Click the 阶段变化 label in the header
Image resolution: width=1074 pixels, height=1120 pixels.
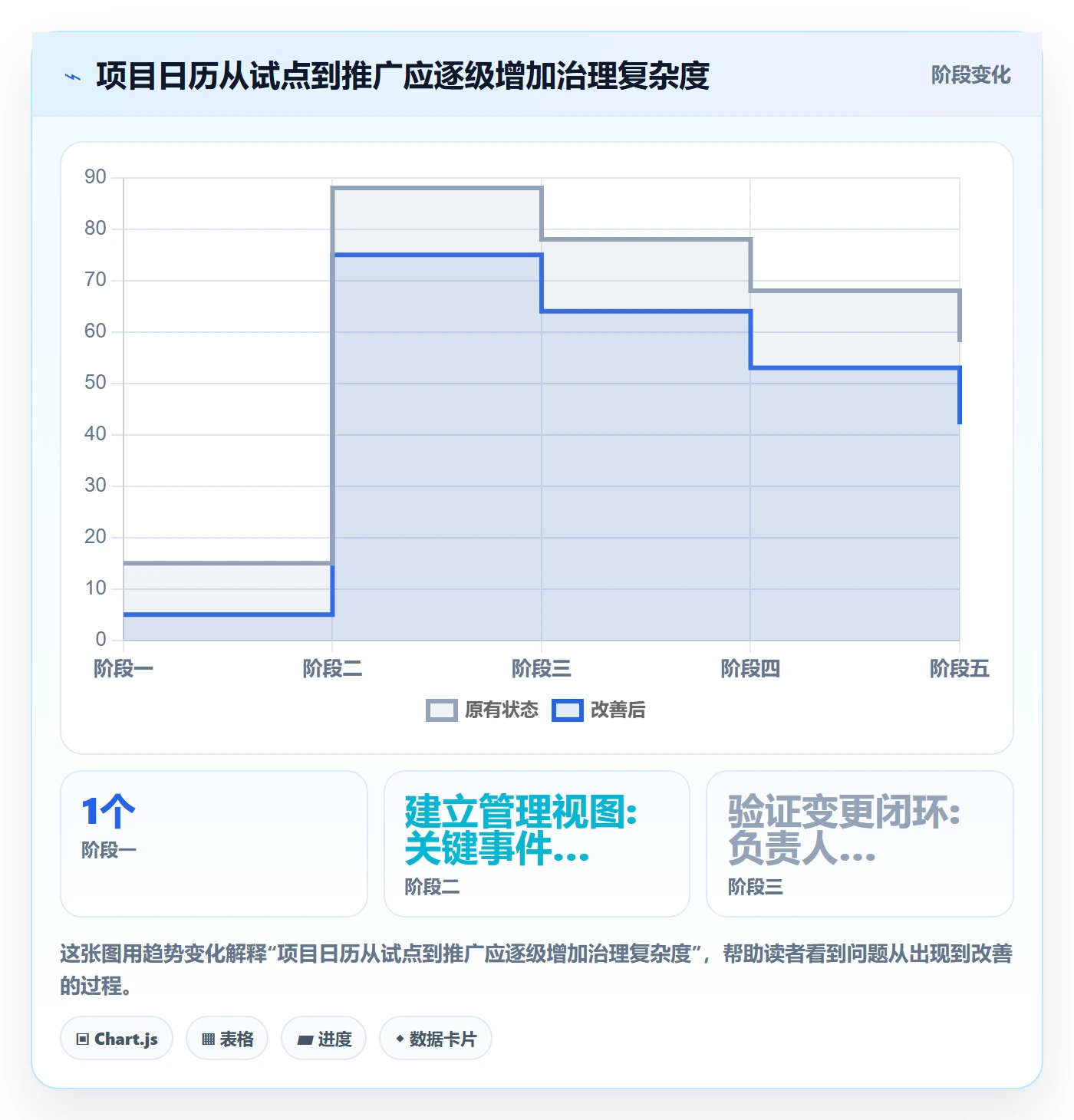[970, 75]
